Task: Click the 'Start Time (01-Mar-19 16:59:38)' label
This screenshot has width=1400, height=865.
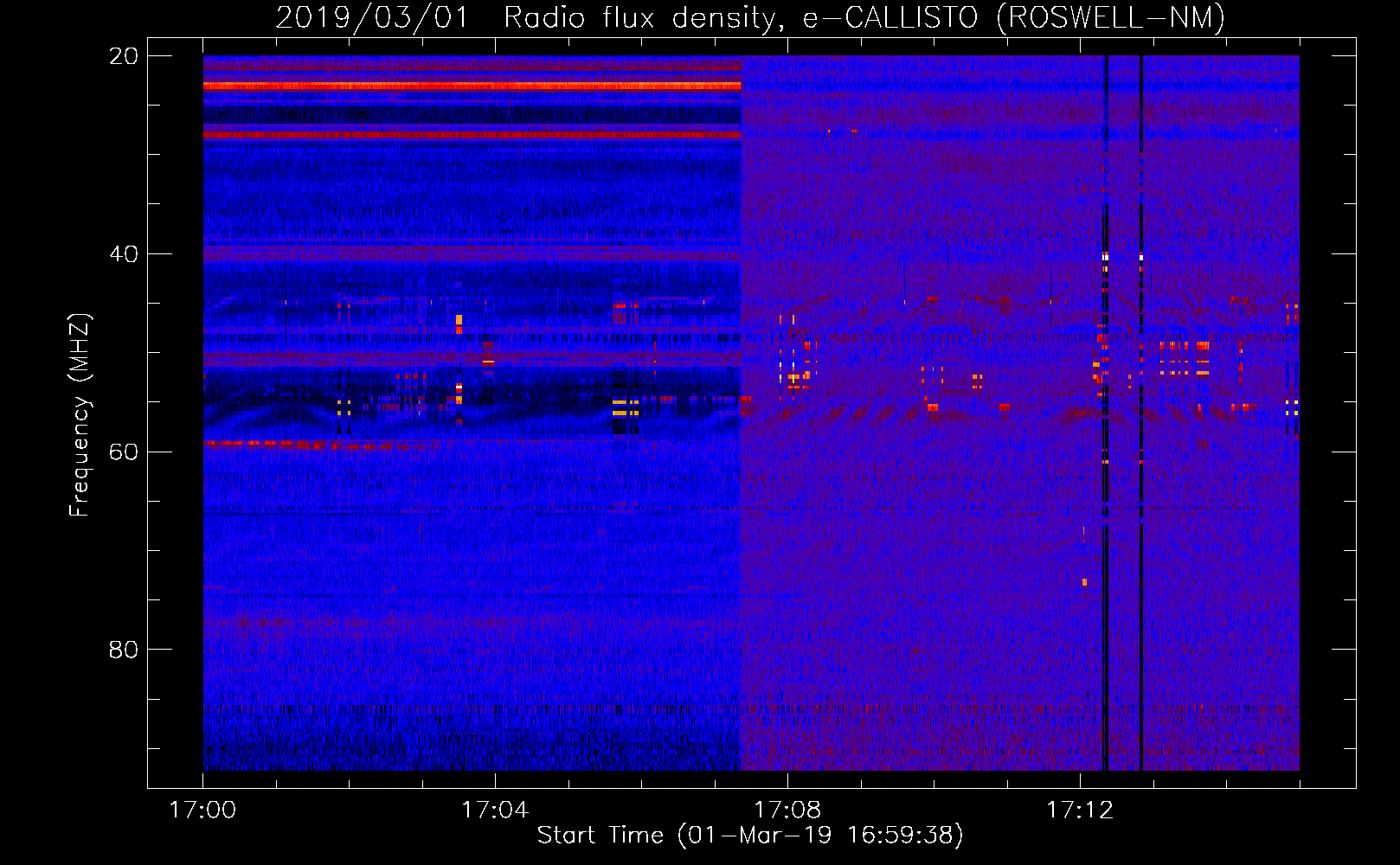Action: 750,836
